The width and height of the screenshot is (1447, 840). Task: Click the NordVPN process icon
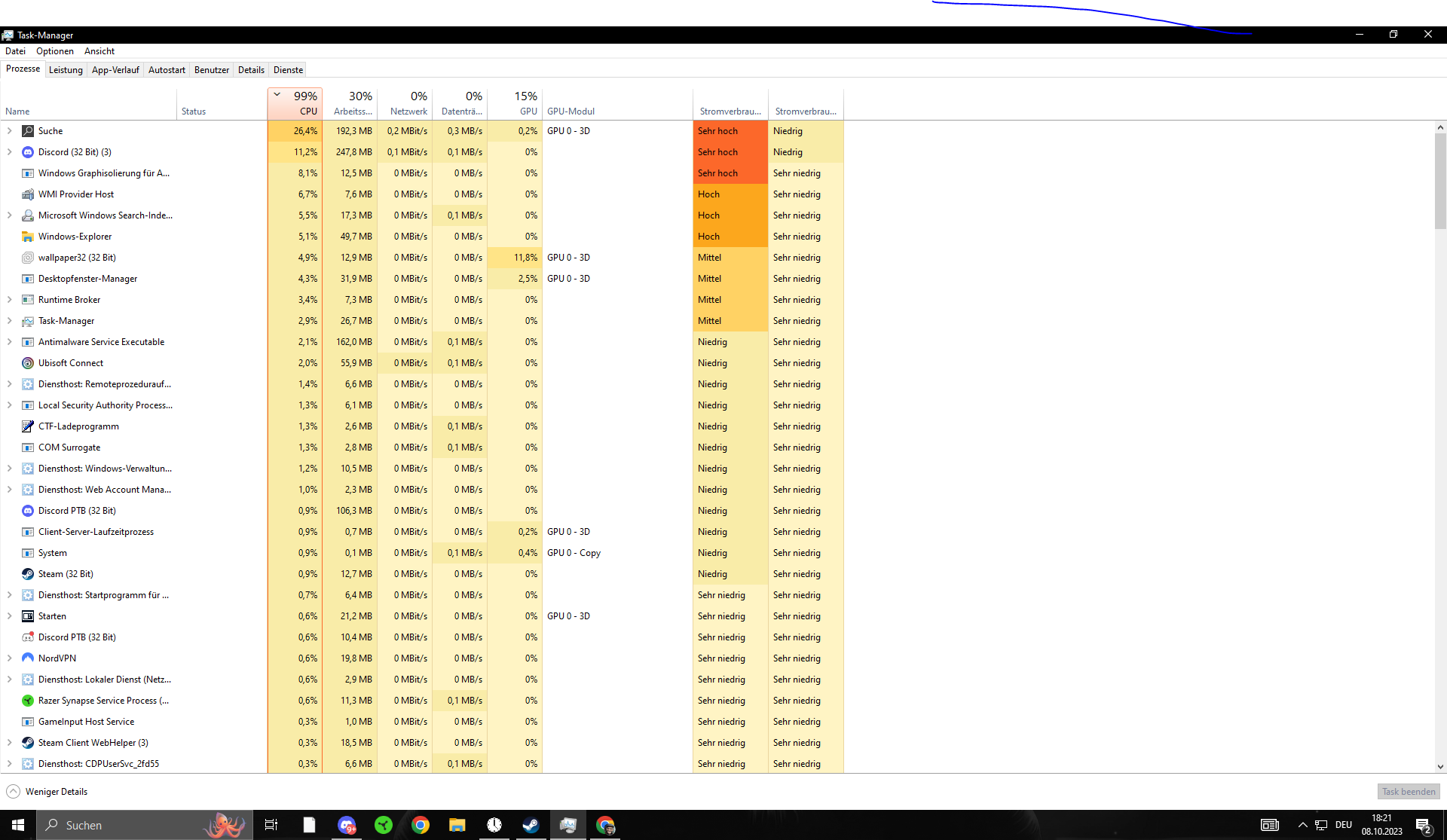coord(28,658)
